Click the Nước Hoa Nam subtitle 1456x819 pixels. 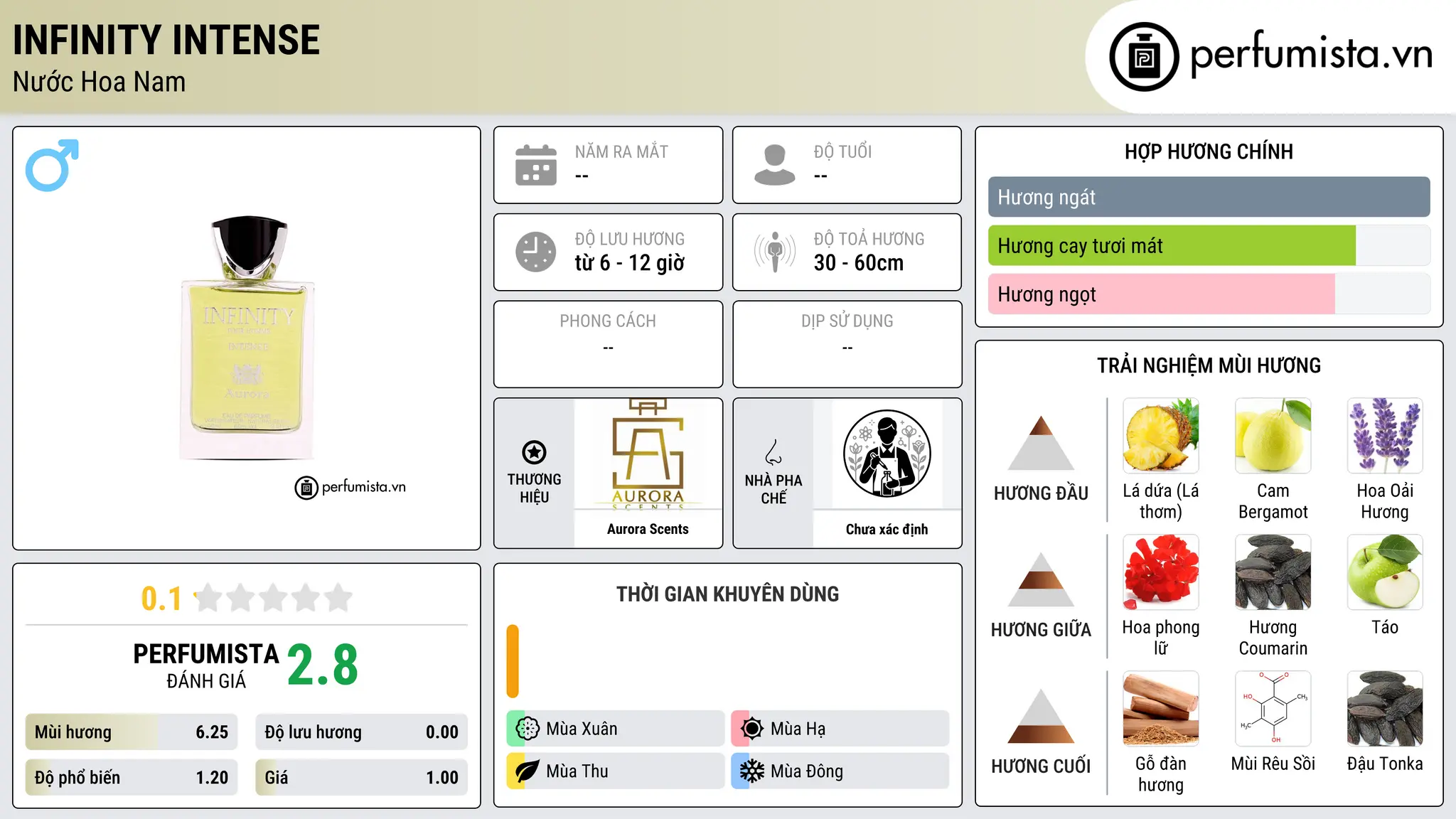coord(99,82)
